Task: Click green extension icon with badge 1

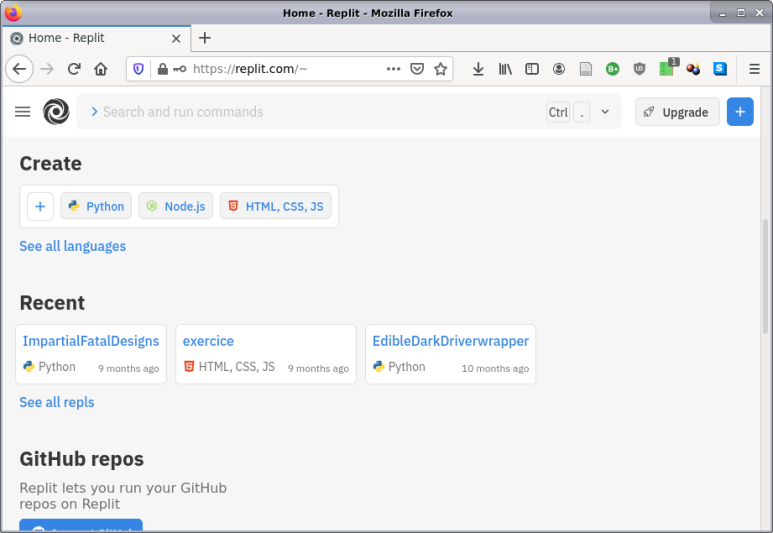Action: coord(668,68)
